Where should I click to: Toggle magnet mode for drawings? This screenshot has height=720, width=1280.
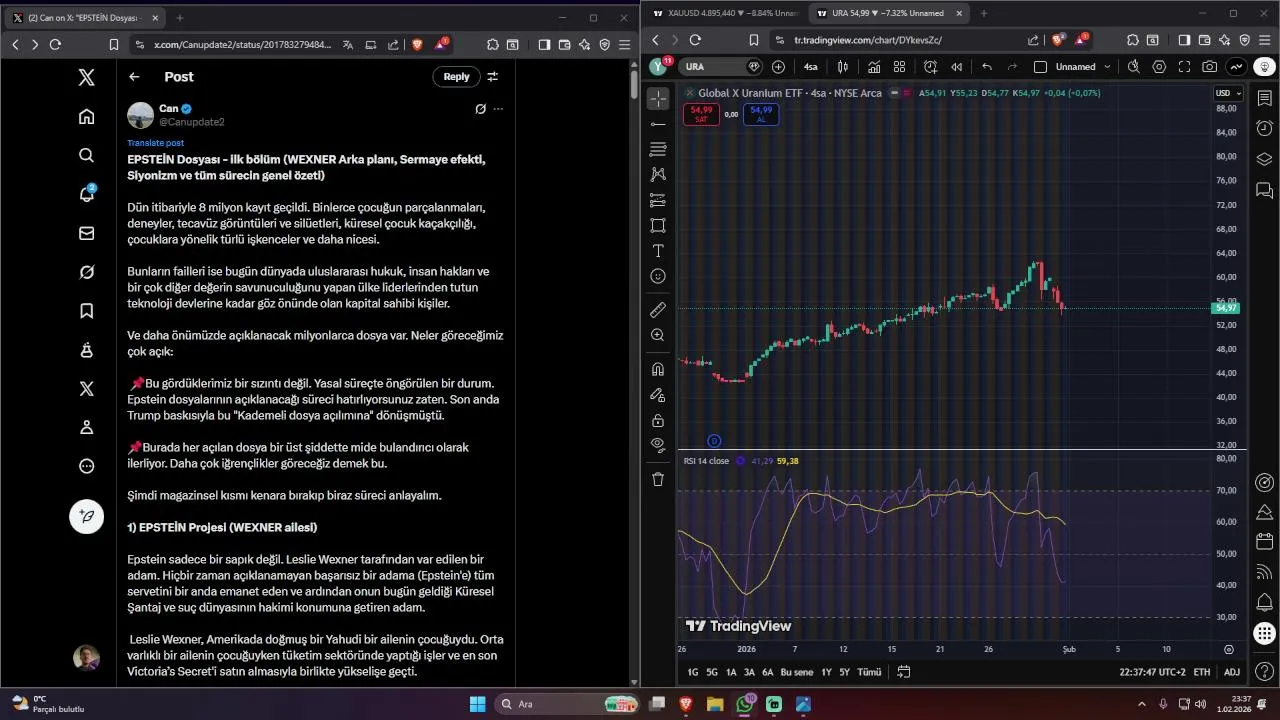[658, 370]
